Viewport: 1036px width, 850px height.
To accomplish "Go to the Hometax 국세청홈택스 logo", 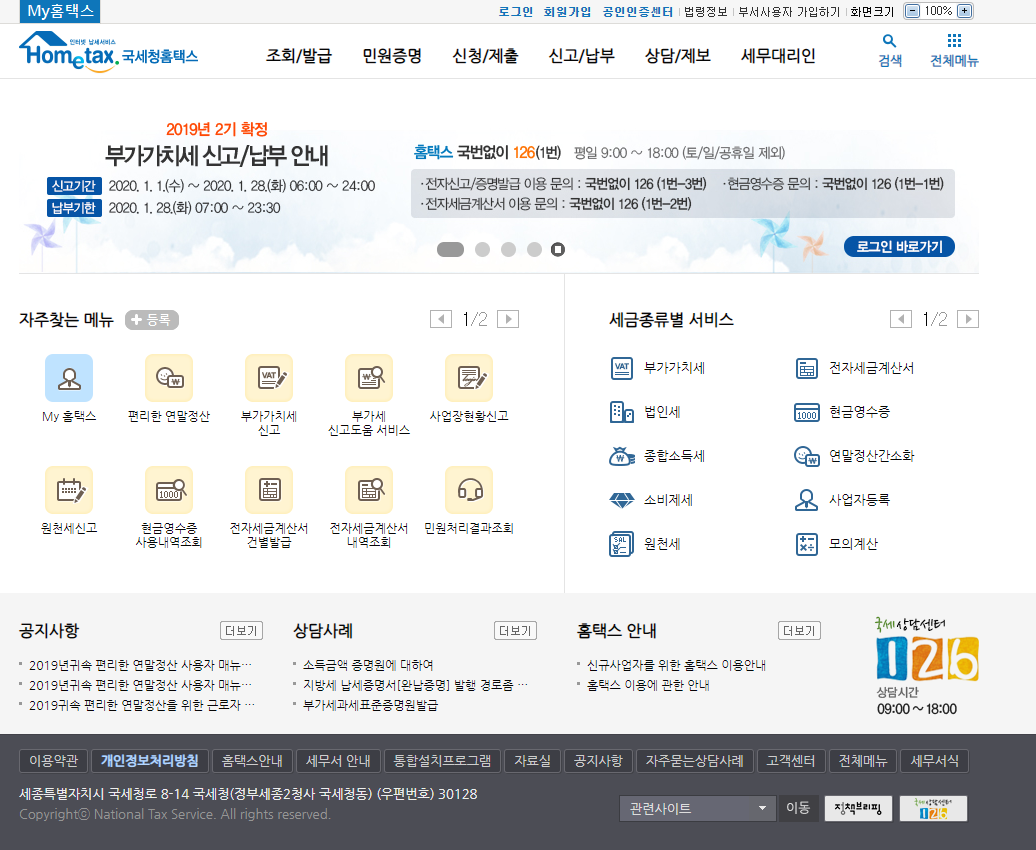I will pyautogui.click(x=109, y=52).
